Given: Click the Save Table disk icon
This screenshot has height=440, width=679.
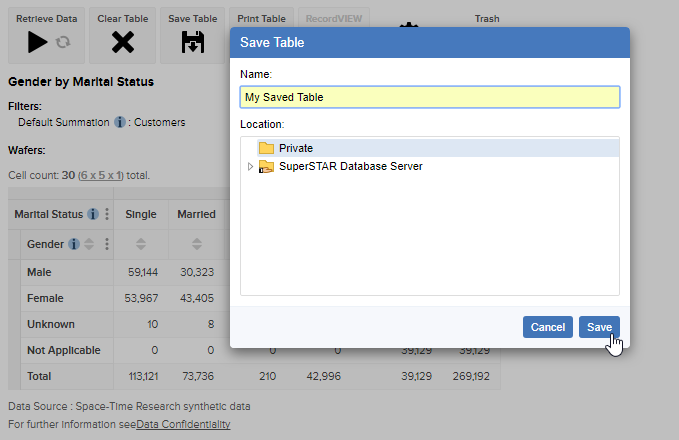Looking at the screenshot, I should coord(192,42).
